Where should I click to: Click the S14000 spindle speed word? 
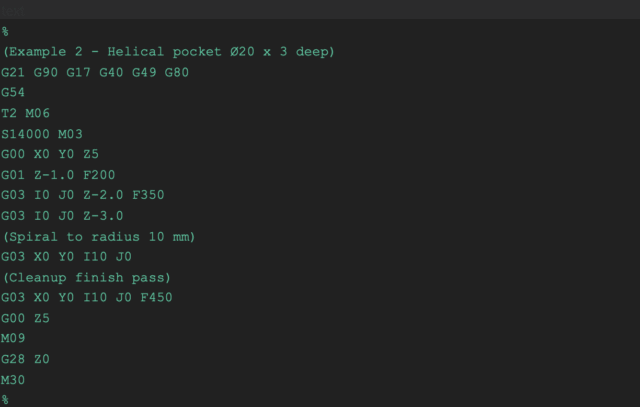[28, 134]
